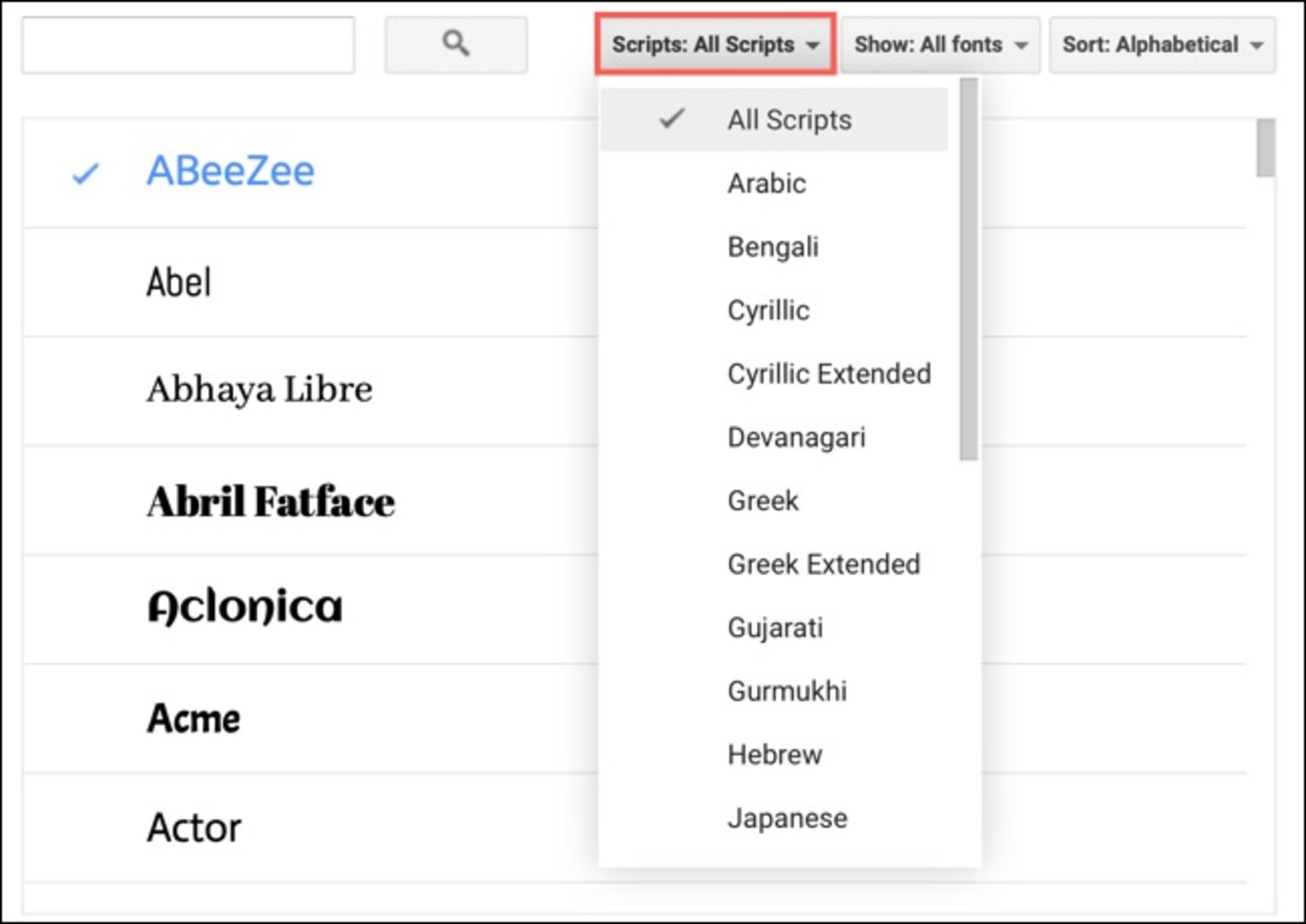The height and width of the screenshot is (924, 1306).
Task: Select Cyrillic from the scripts list
Action: [769, 310]
